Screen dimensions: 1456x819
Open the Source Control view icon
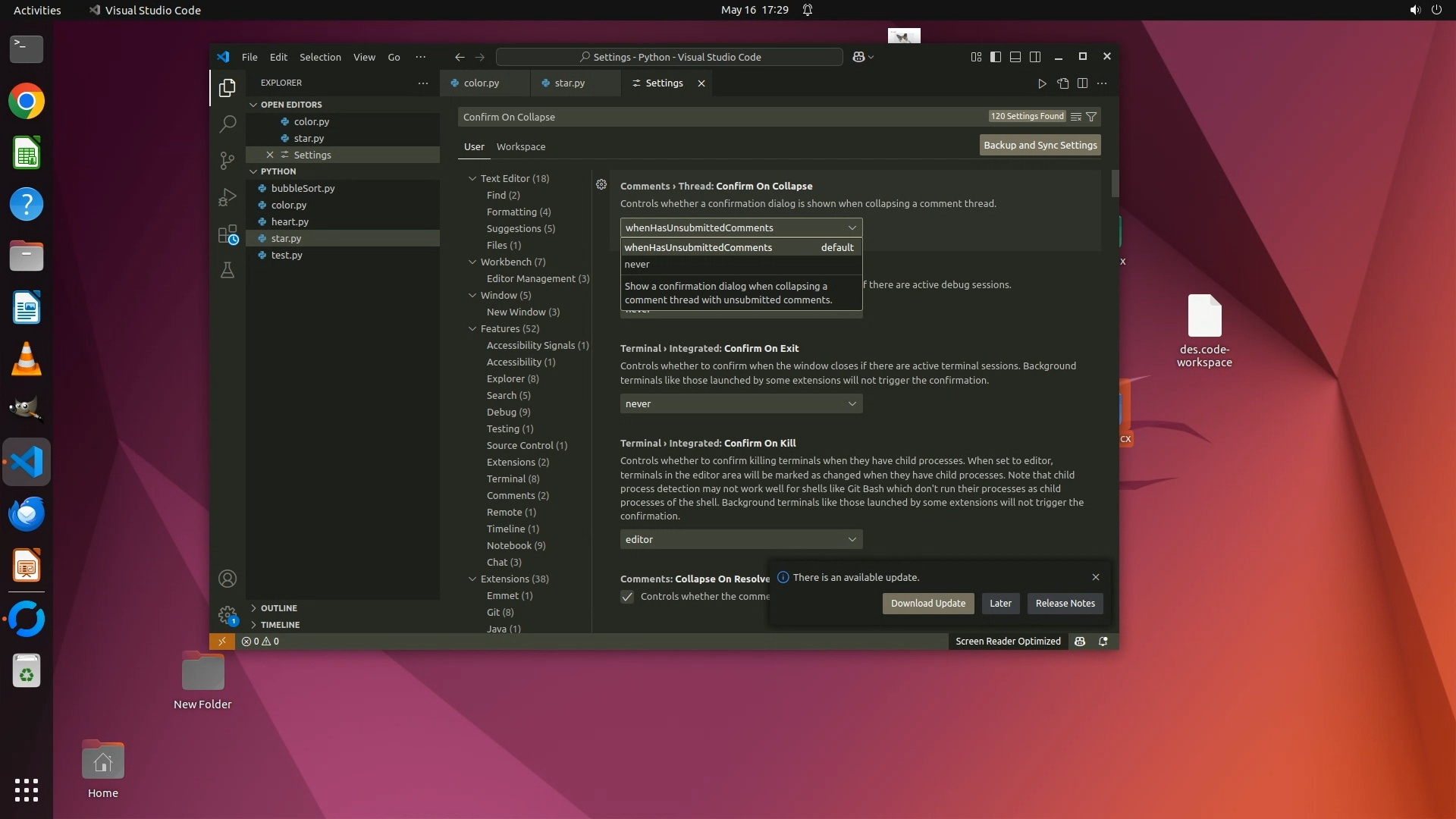[227, 160]
